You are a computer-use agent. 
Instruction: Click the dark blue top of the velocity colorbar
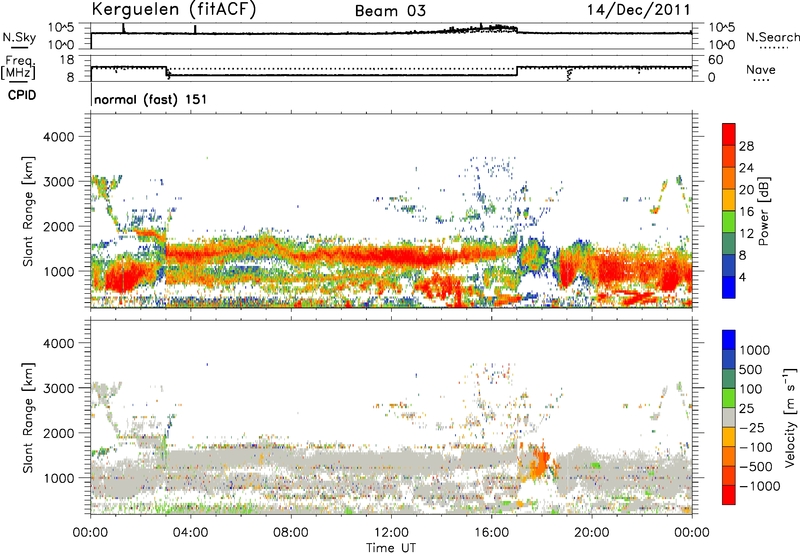729,340
